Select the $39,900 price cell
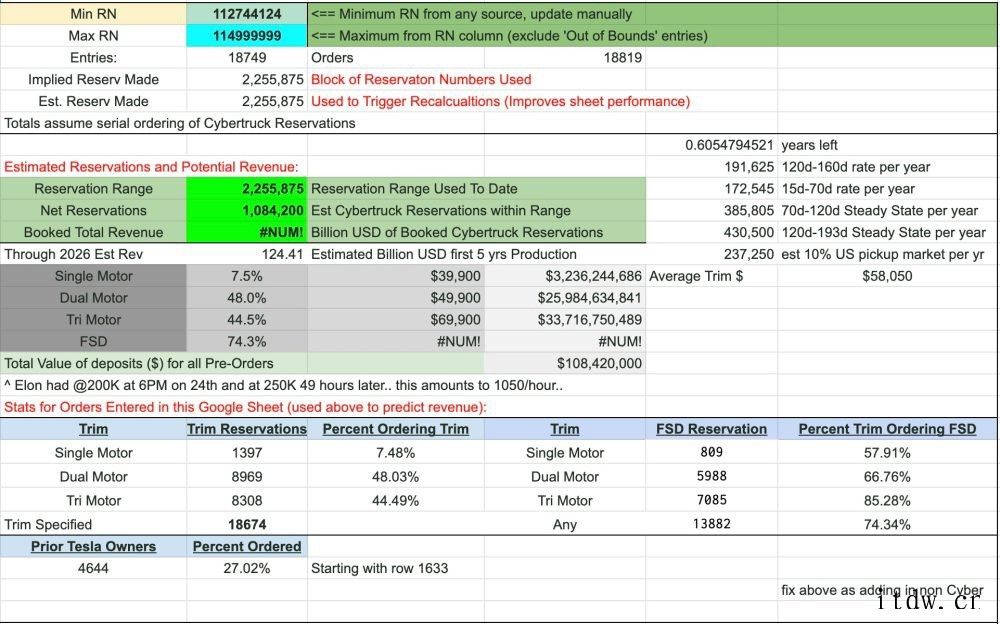The height and width of the screenshot is (624, 1000). (395, 276)
